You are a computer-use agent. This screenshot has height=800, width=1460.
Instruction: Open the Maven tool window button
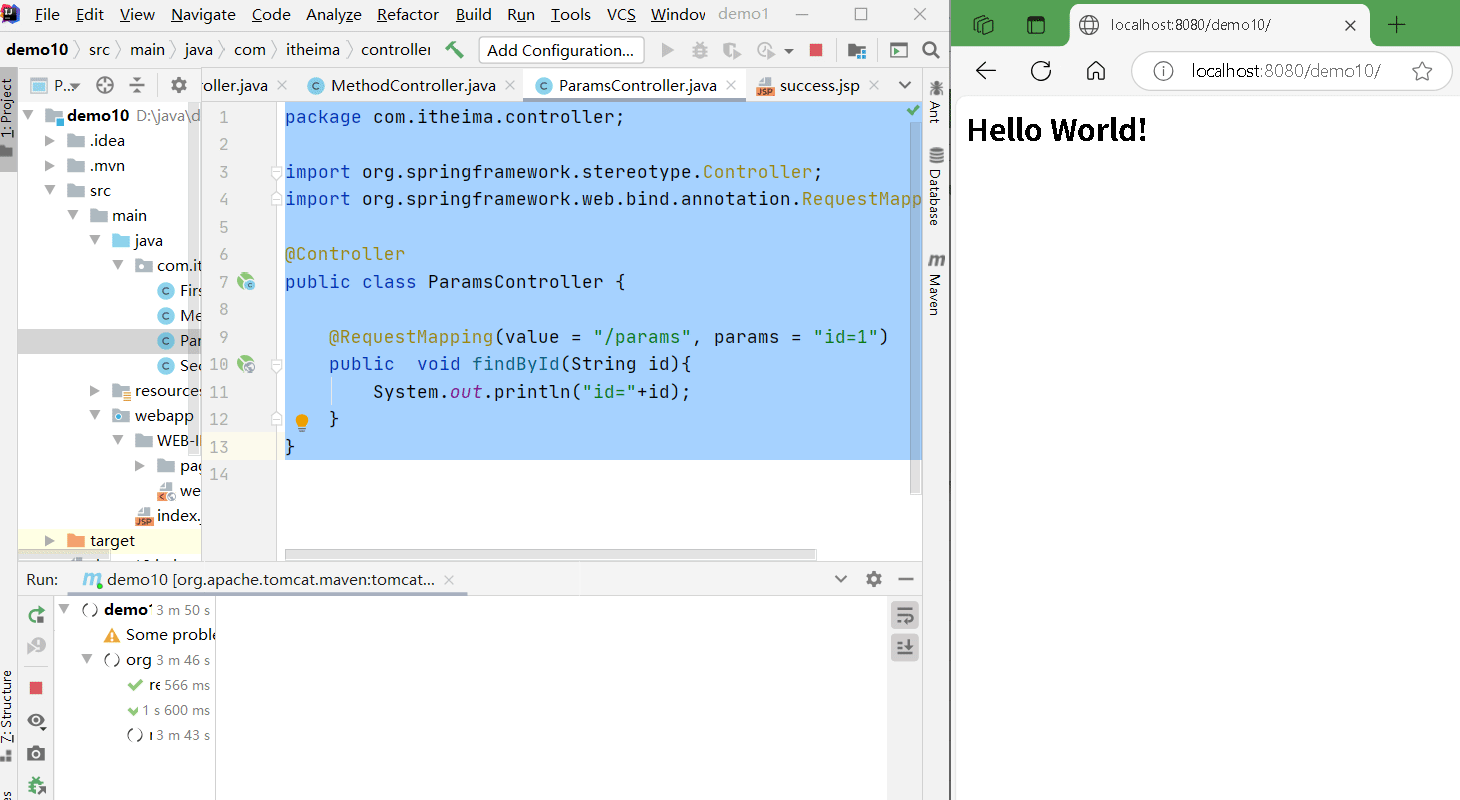936,281
